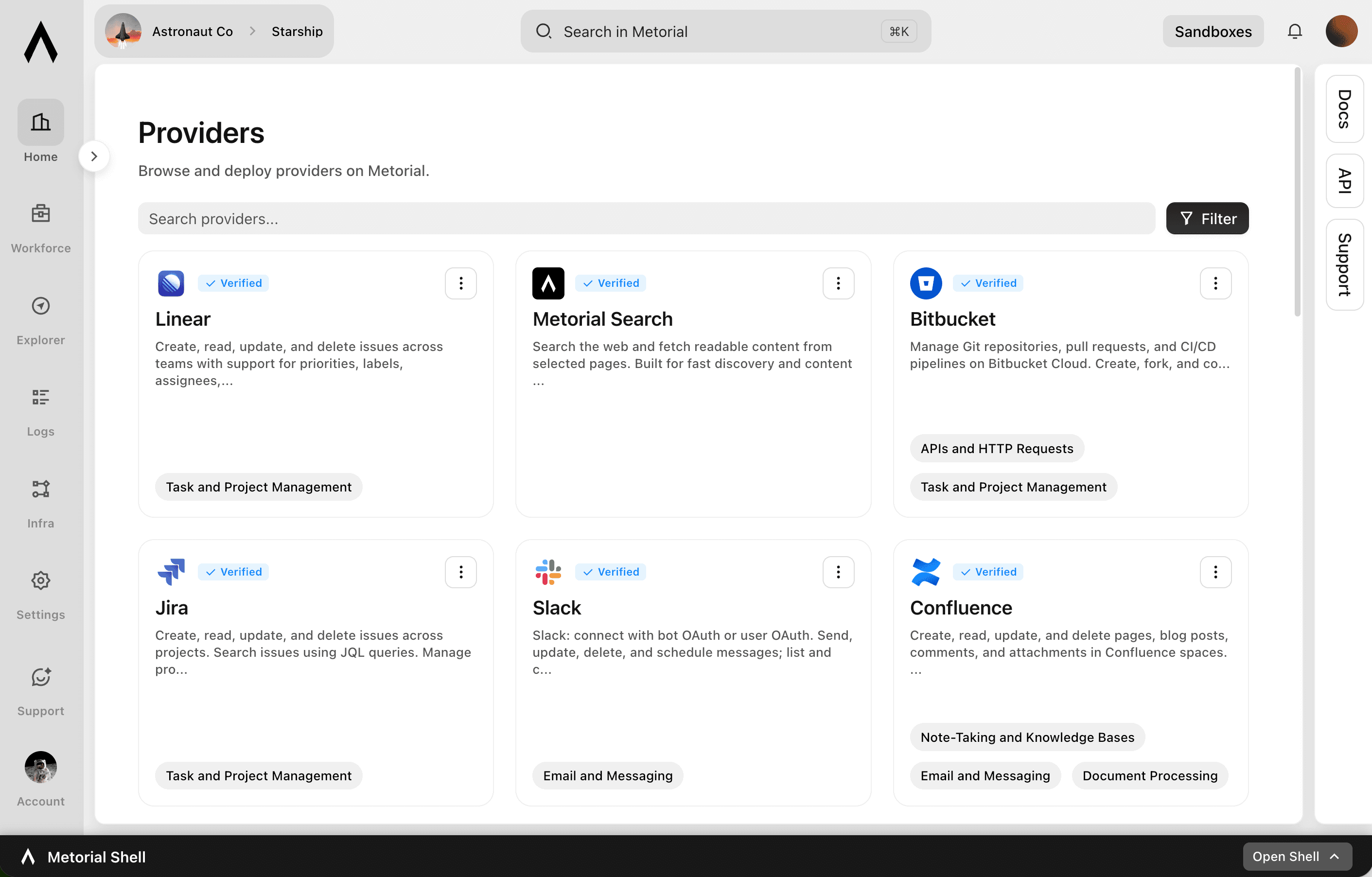Click the Verified badge on Slack
The height and width of the screenshot is (877, 1372).
coord(611,572)
